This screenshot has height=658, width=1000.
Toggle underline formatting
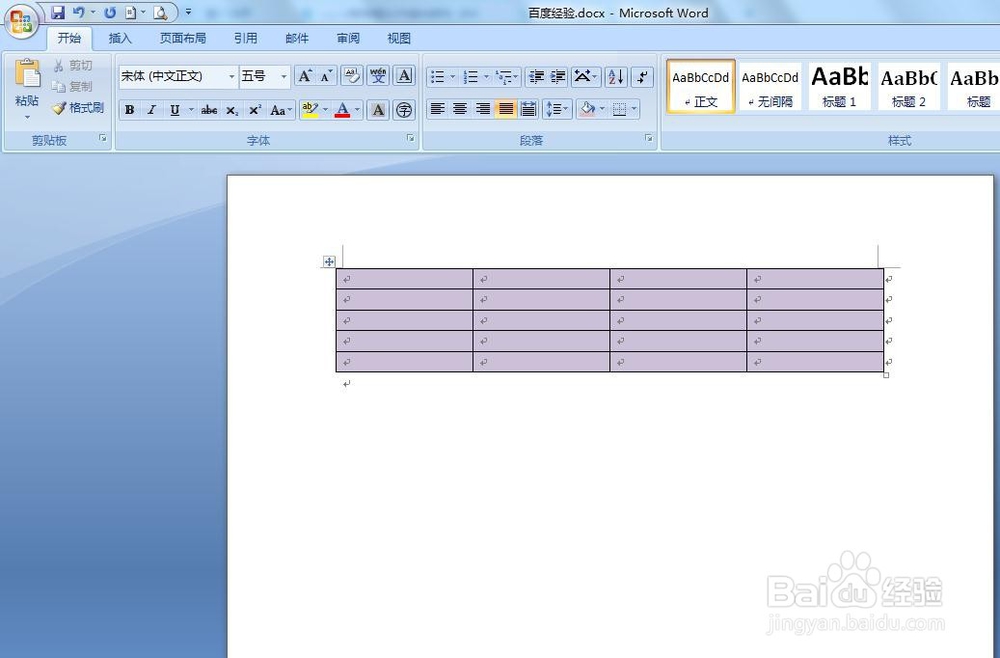click(174, 110)
